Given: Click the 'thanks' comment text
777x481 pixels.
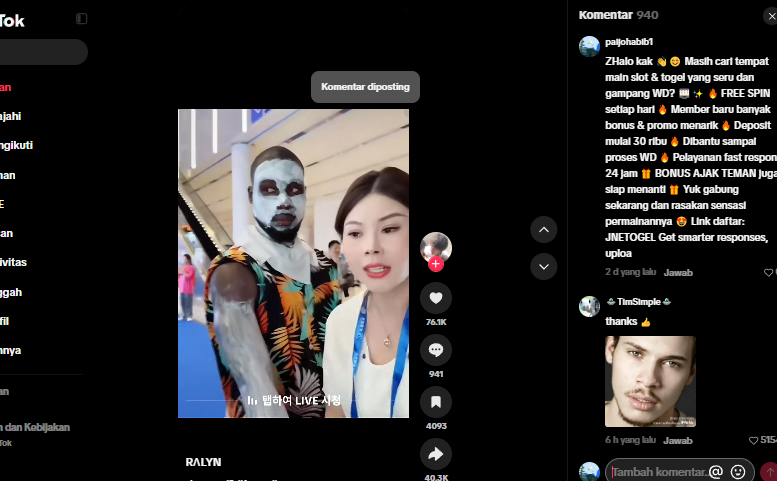Looking at the screenshot, I should pos(627,321).
